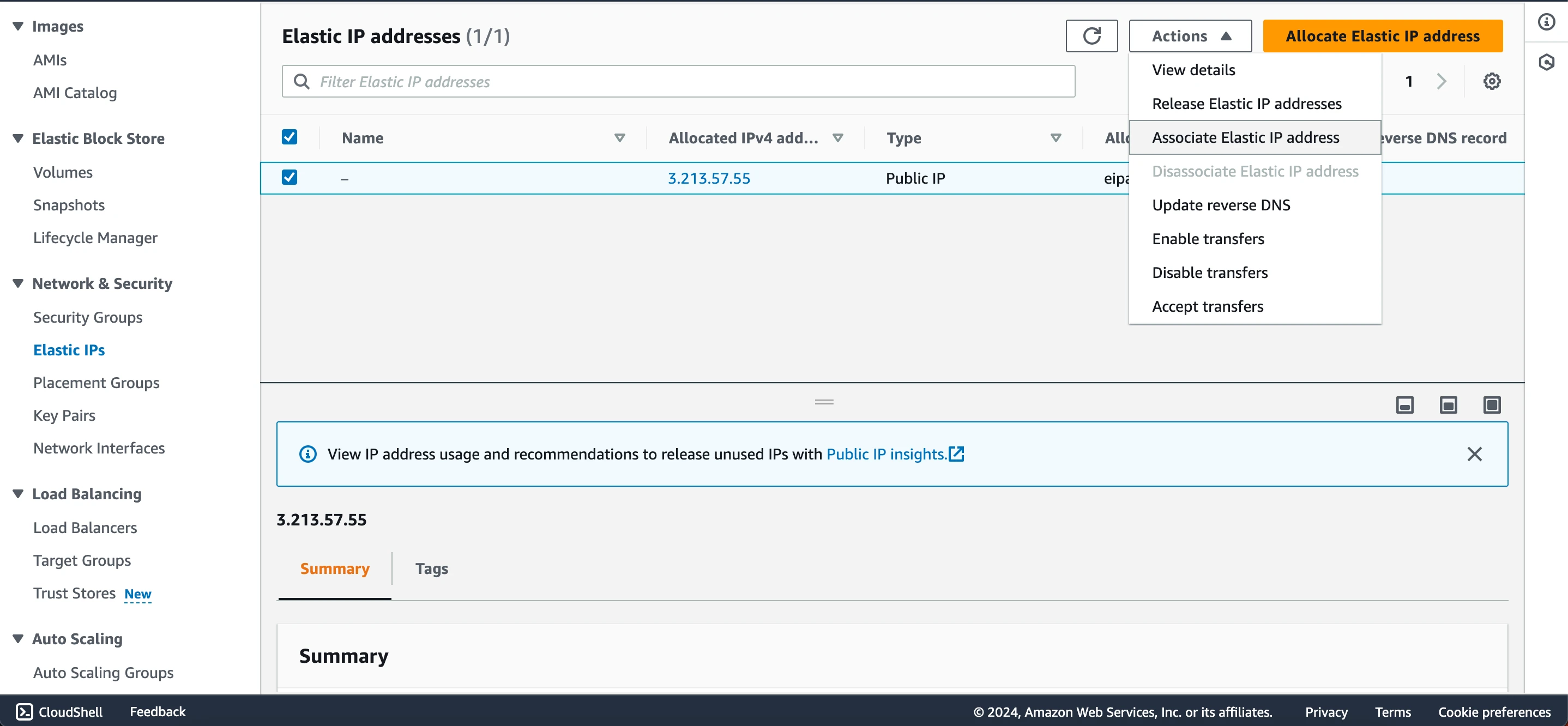Choose Release Elastic IP addresses
The height and width of the screenshot is (726, 1568).
point(1255,104)
